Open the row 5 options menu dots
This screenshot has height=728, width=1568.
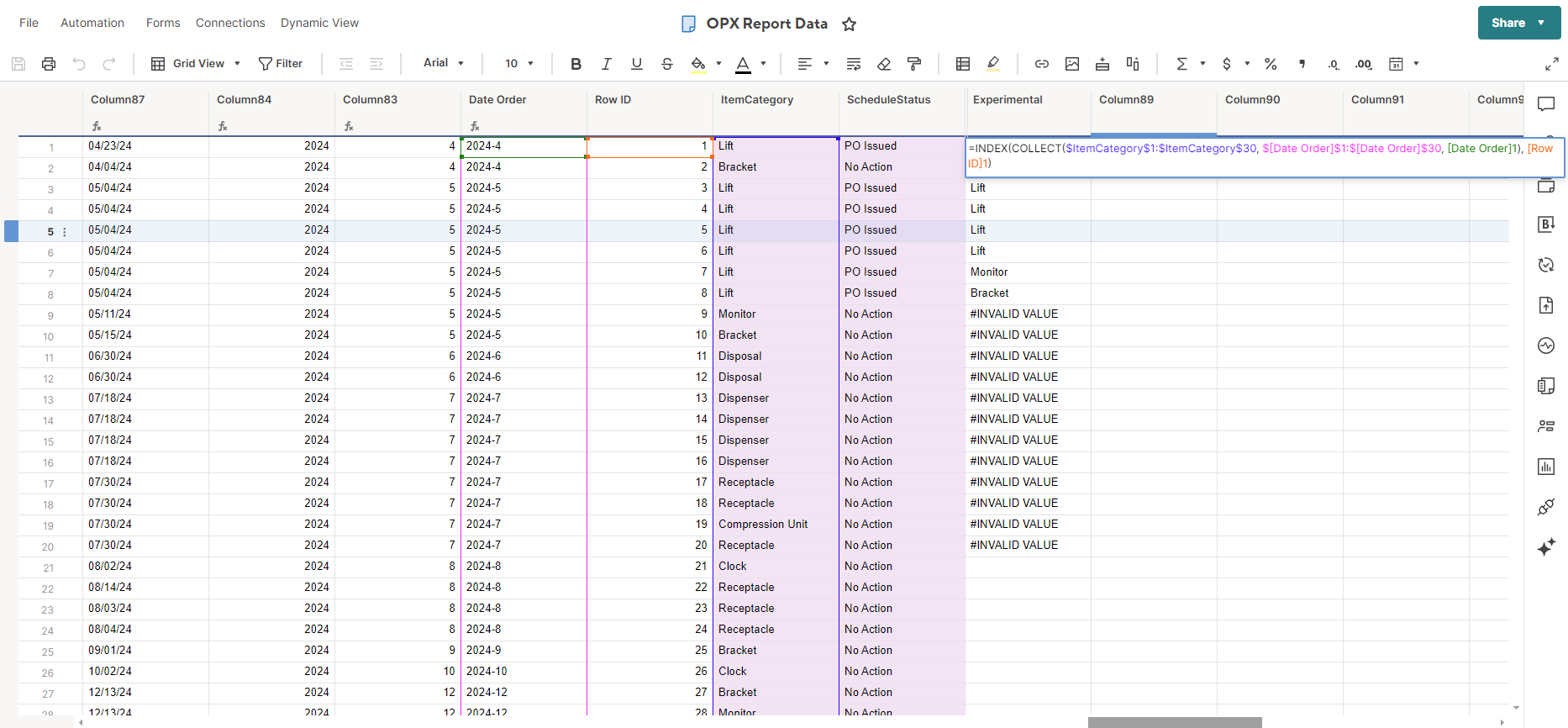click(65, 232)
